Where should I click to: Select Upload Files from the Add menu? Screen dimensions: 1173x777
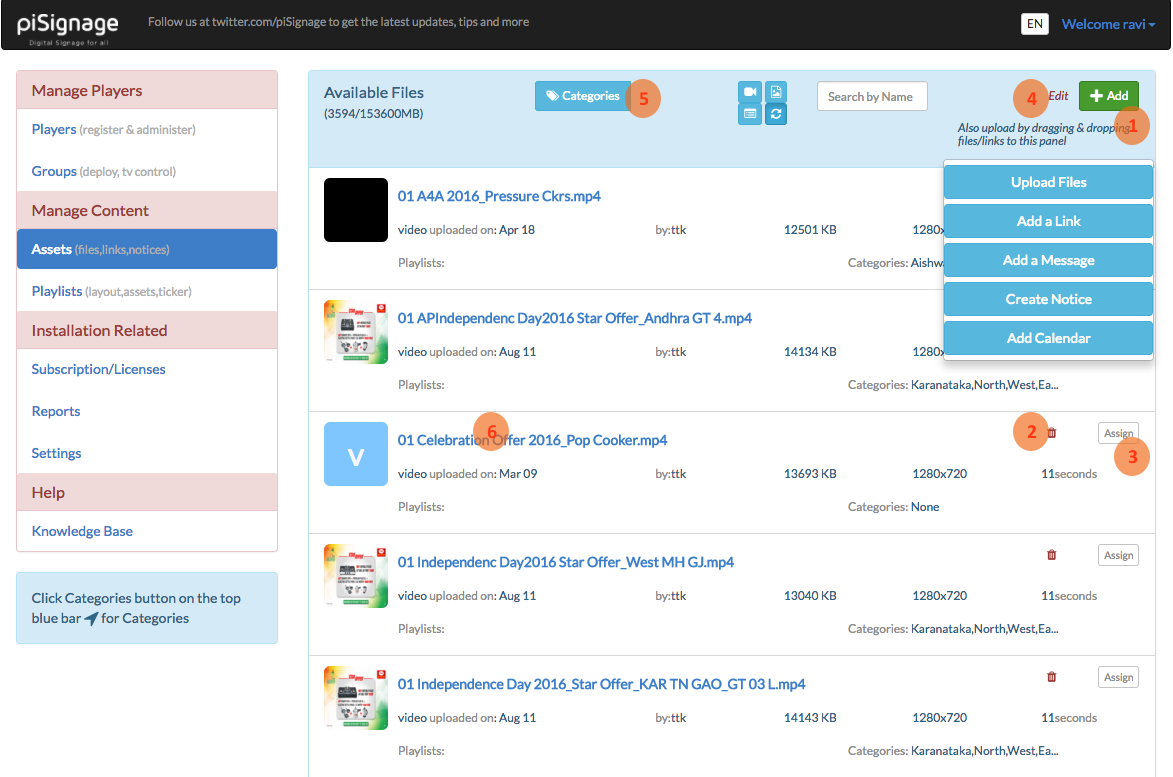click(1048, 182)
